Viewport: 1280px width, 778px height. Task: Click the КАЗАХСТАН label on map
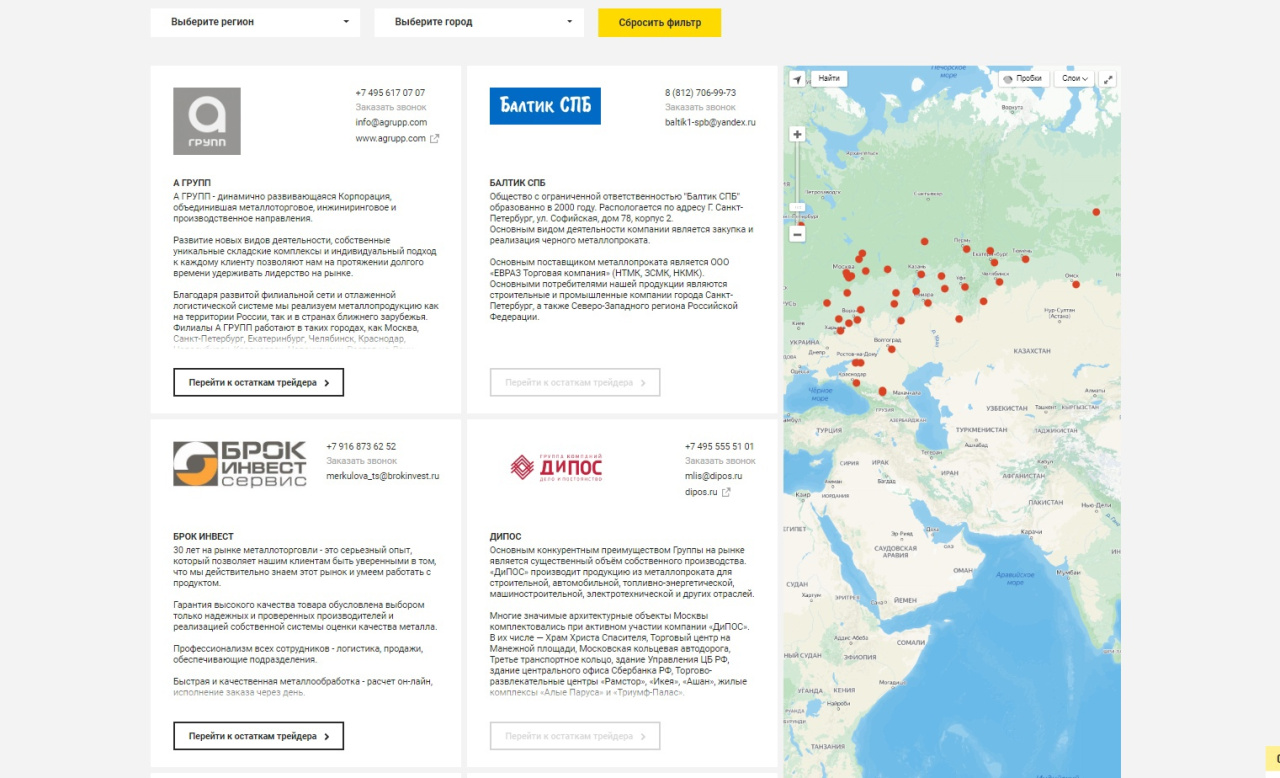pyautogui.click(x=1032, y=351)
